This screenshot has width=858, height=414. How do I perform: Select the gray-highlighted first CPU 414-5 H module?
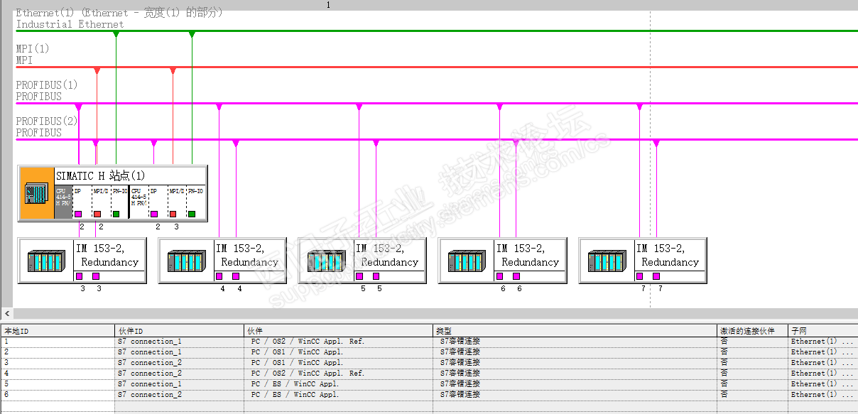click(63, 202)
